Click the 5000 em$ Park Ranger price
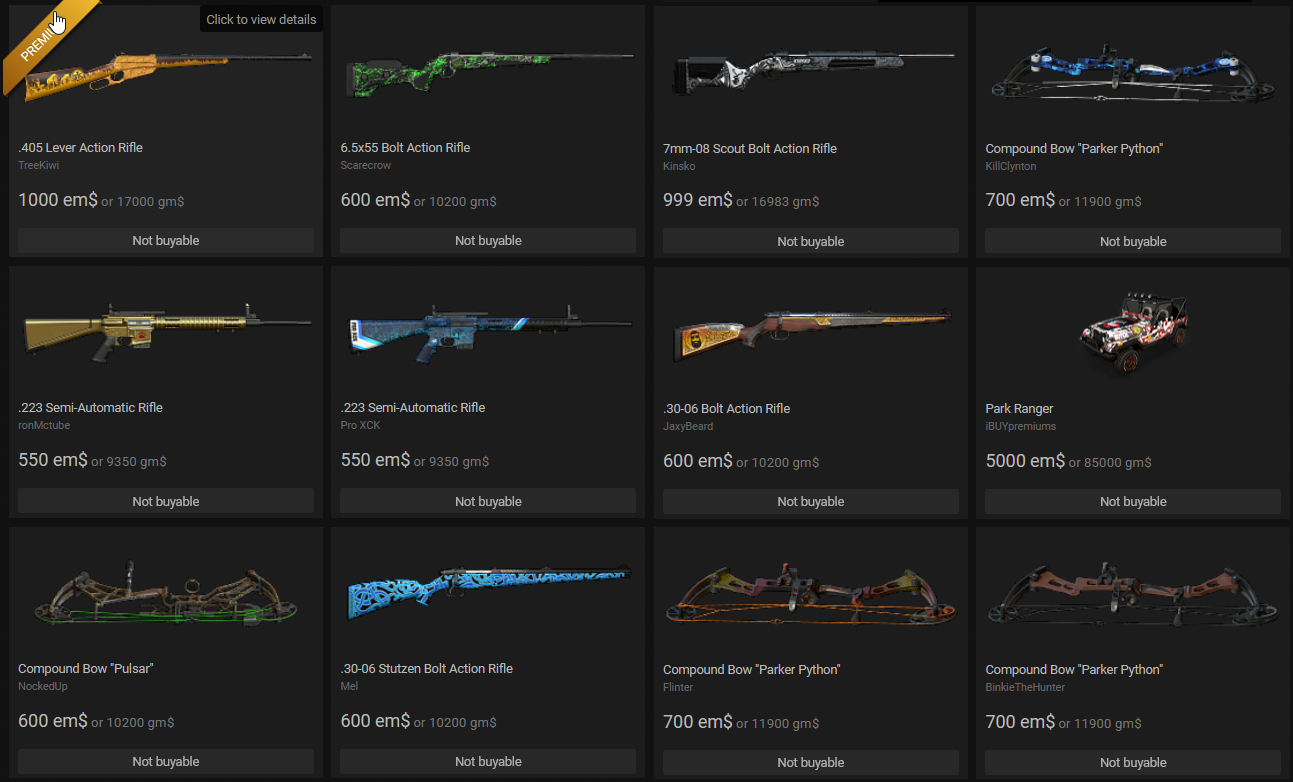The image size is (1293, 782). 1025,461
